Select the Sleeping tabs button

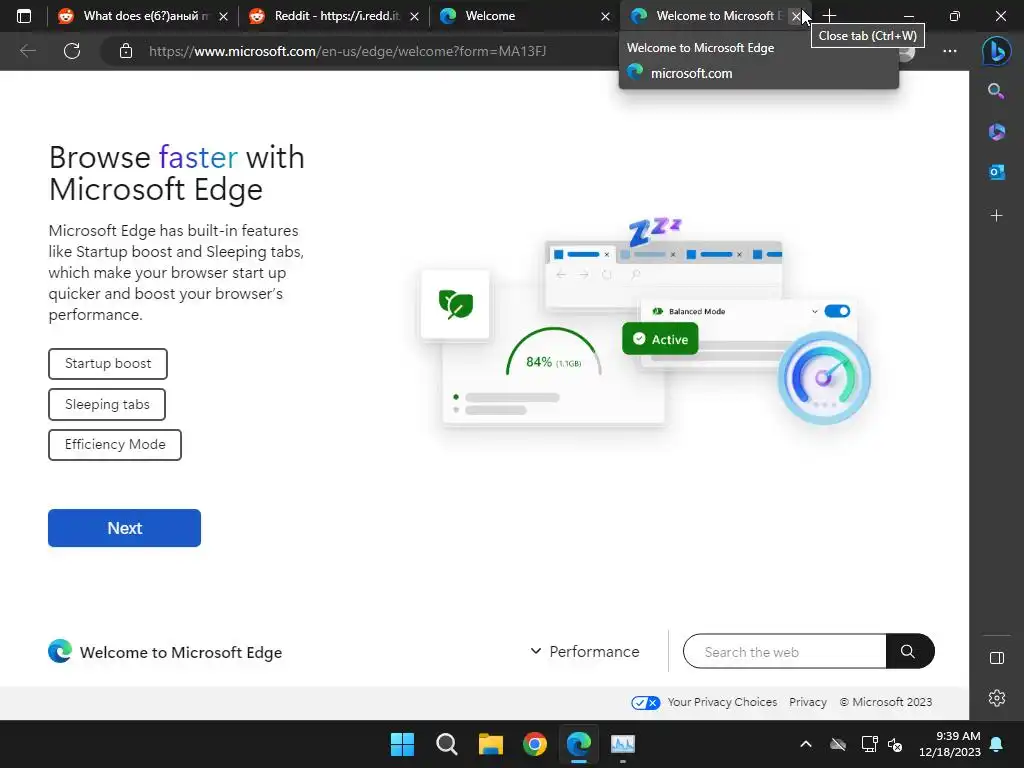click(107, 404)
